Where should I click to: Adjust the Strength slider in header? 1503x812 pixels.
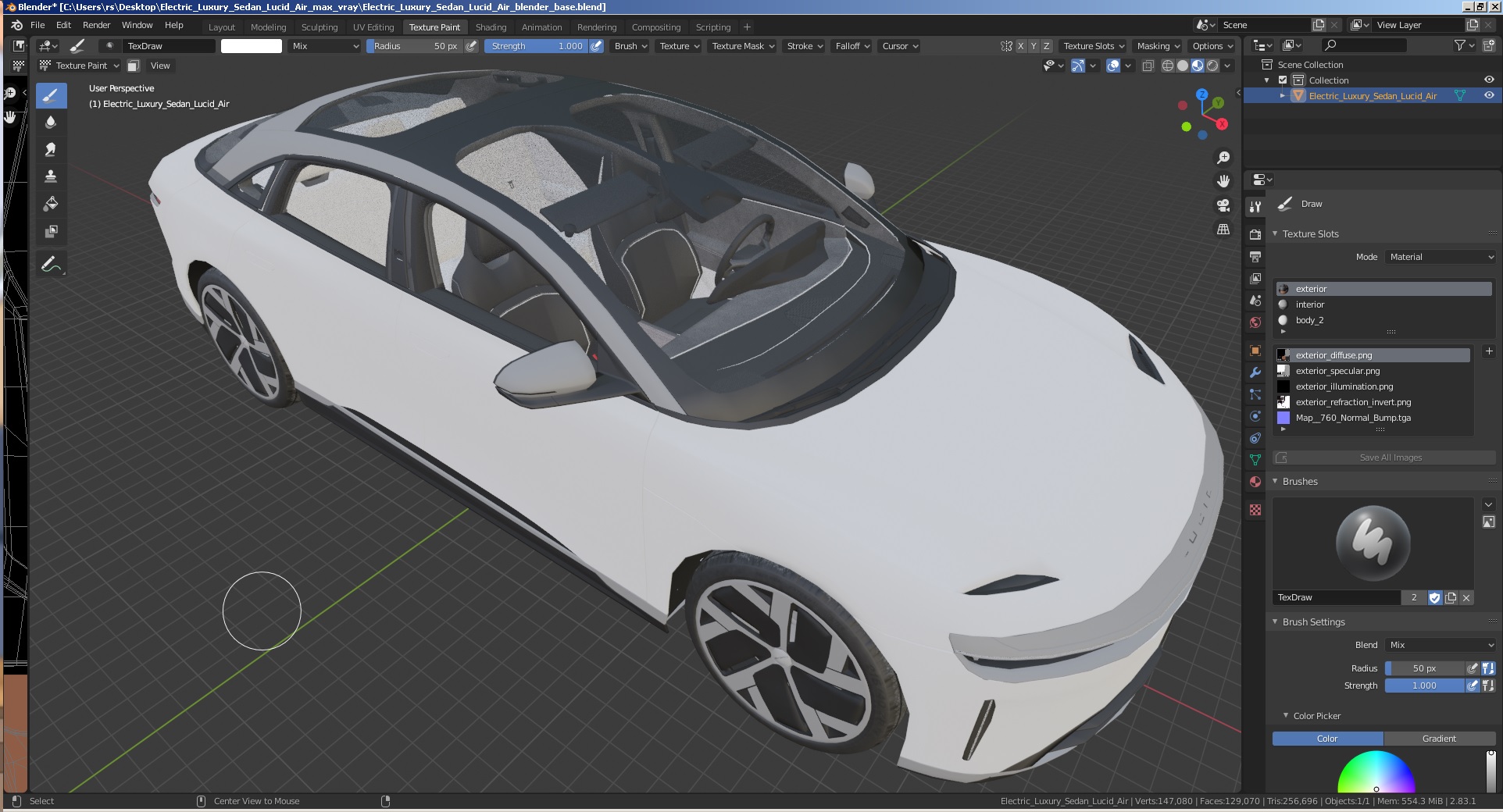click(536, 46)
